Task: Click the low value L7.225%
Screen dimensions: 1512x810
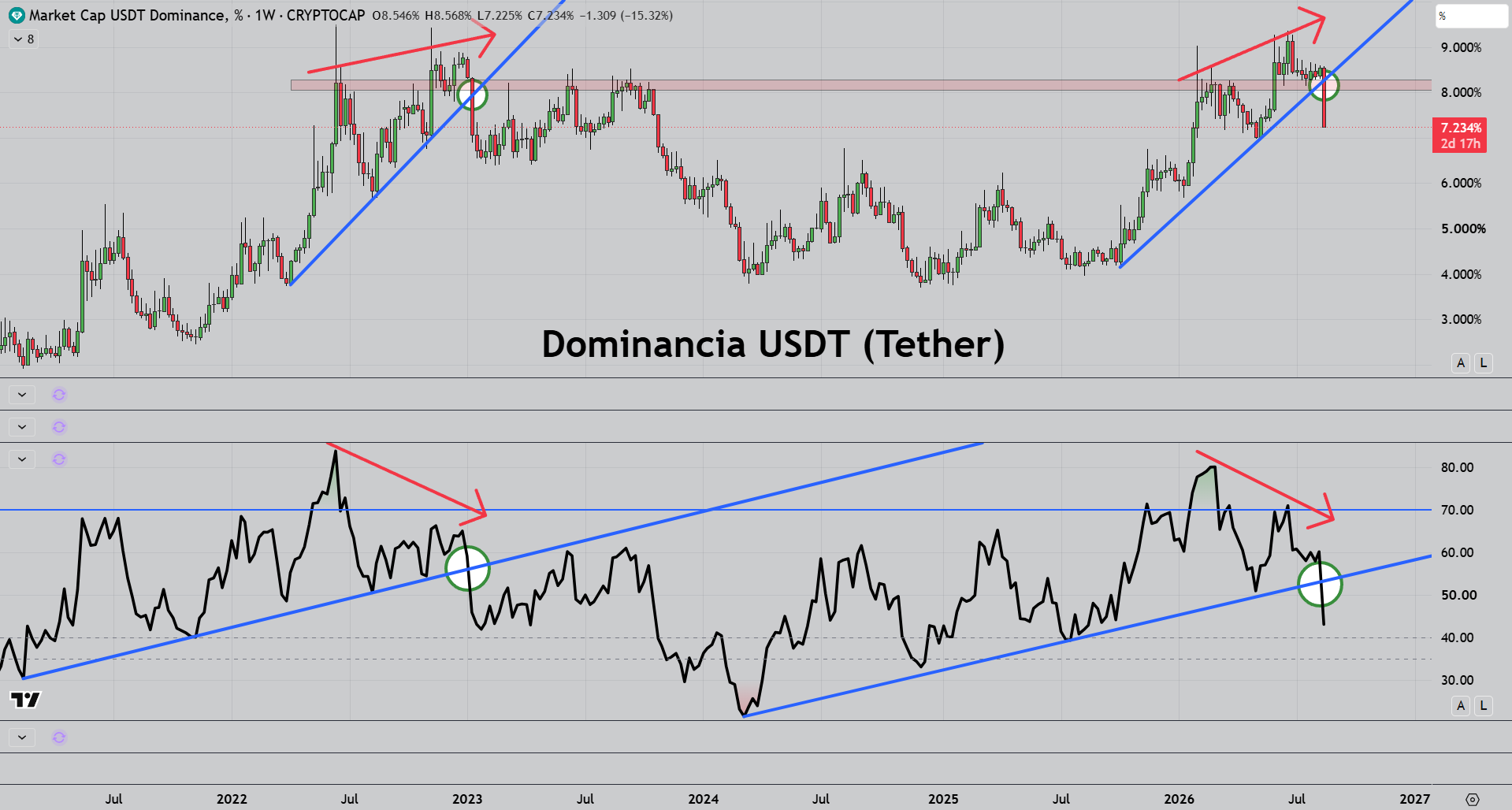Action: coord(500,16)
